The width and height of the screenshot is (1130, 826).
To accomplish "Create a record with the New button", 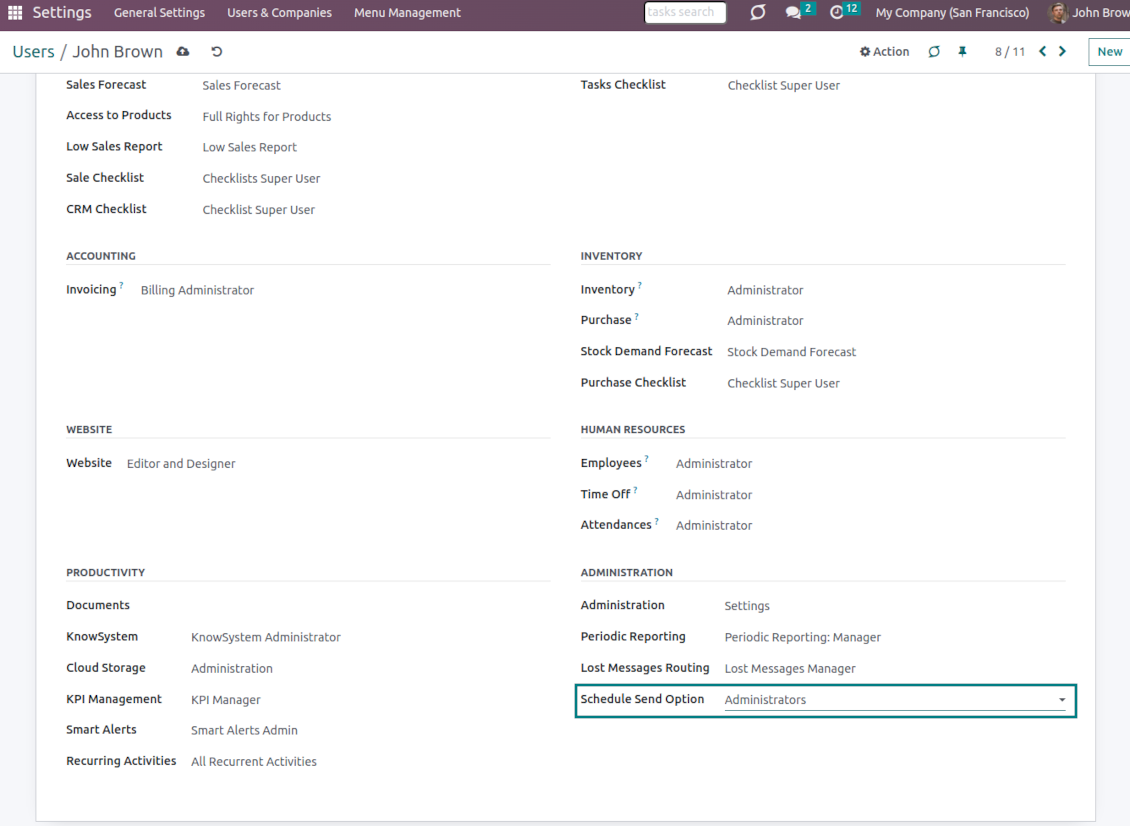I will point(1109,51).
